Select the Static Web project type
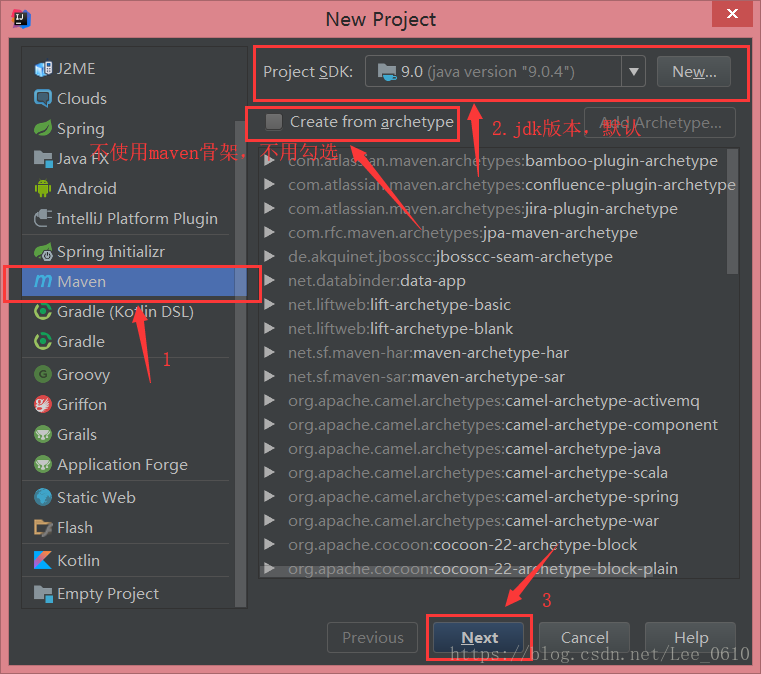 [128, 497]
